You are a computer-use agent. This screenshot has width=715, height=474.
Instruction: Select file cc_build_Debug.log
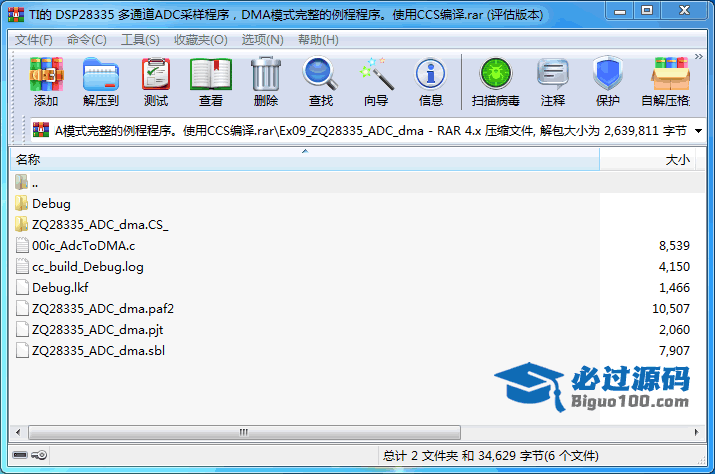click(358, 267)
